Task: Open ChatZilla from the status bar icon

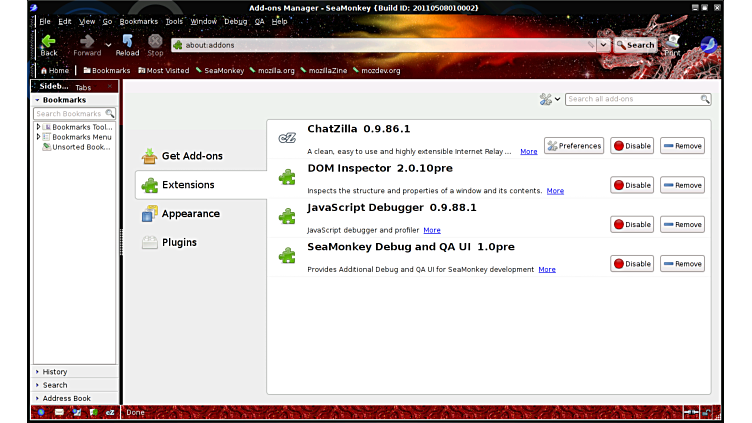Action: [110, 411]
